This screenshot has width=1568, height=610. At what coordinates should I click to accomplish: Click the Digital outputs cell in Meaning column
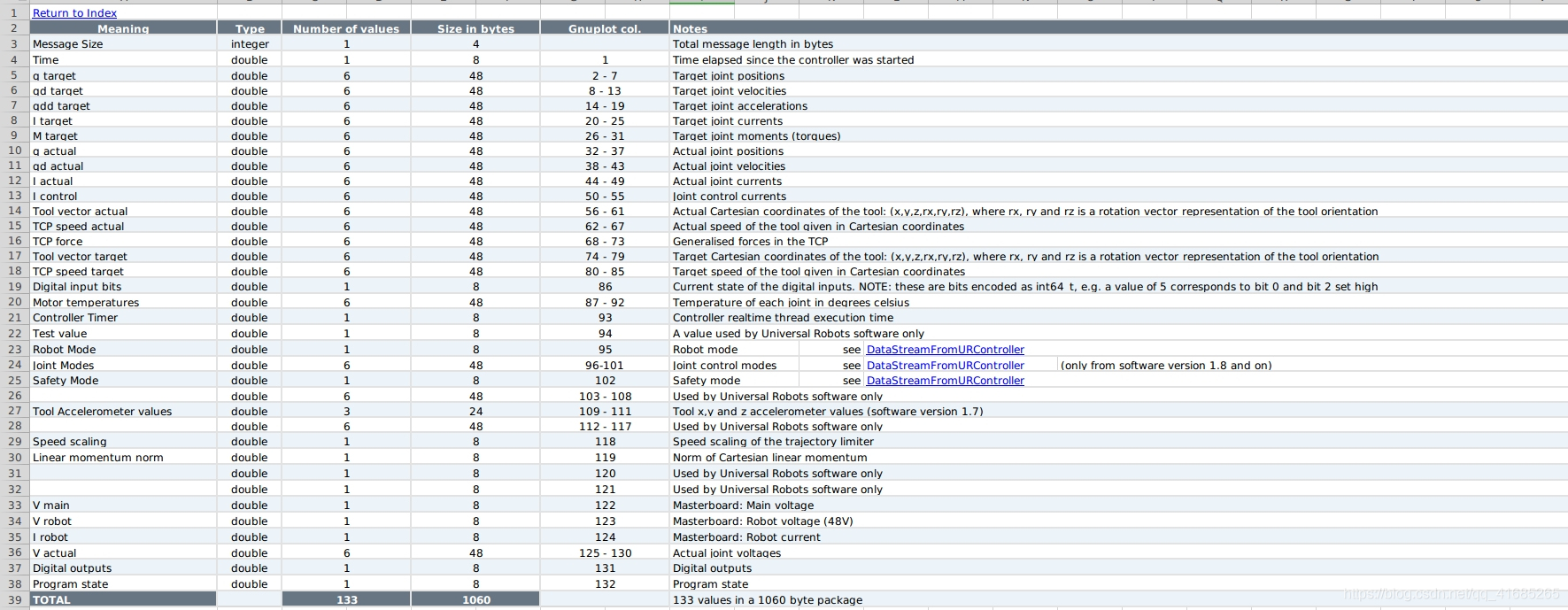pyautogui.click(x=123, y=568)
